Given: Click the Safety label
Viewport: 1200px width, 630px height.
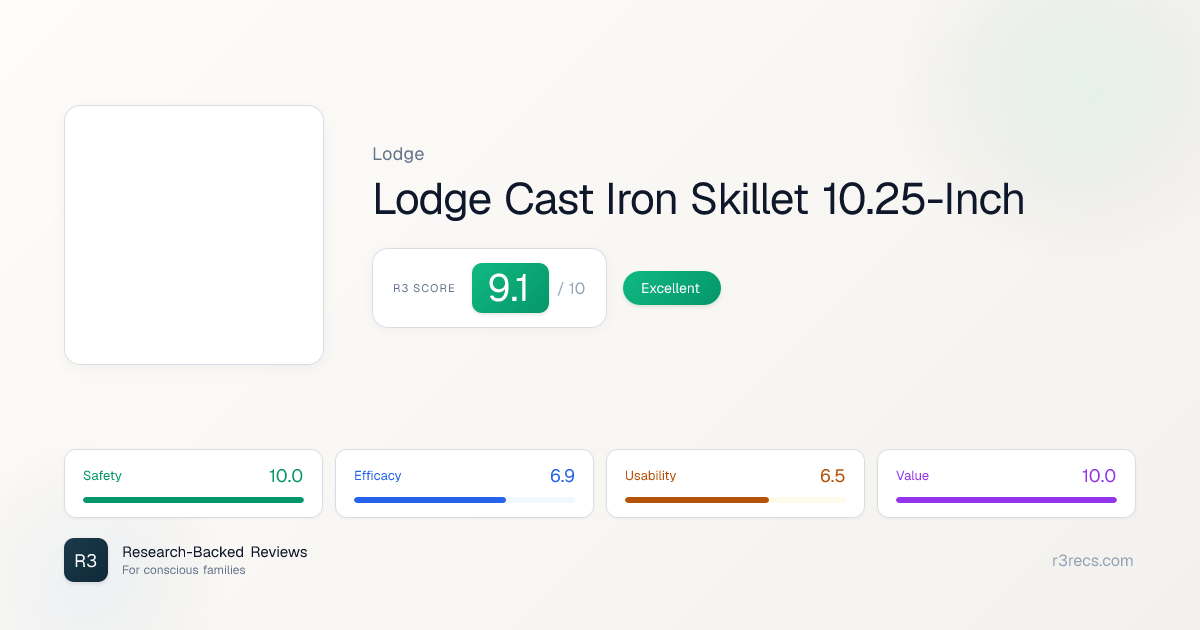Looking at the screenshot, I should click(x=102, y=476).
